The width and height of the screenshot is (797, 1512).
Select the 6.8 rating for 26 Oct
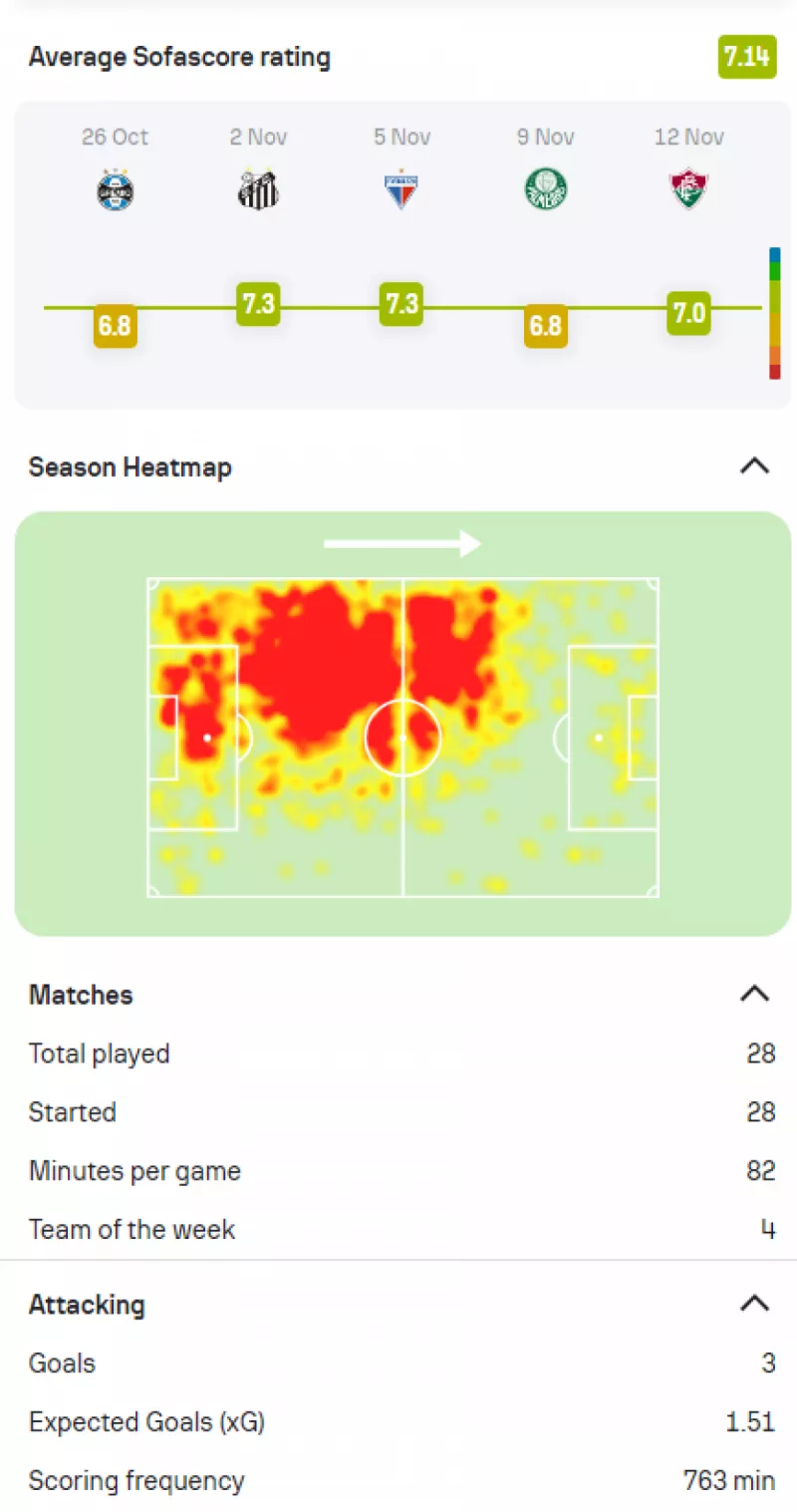pos(115,326)
